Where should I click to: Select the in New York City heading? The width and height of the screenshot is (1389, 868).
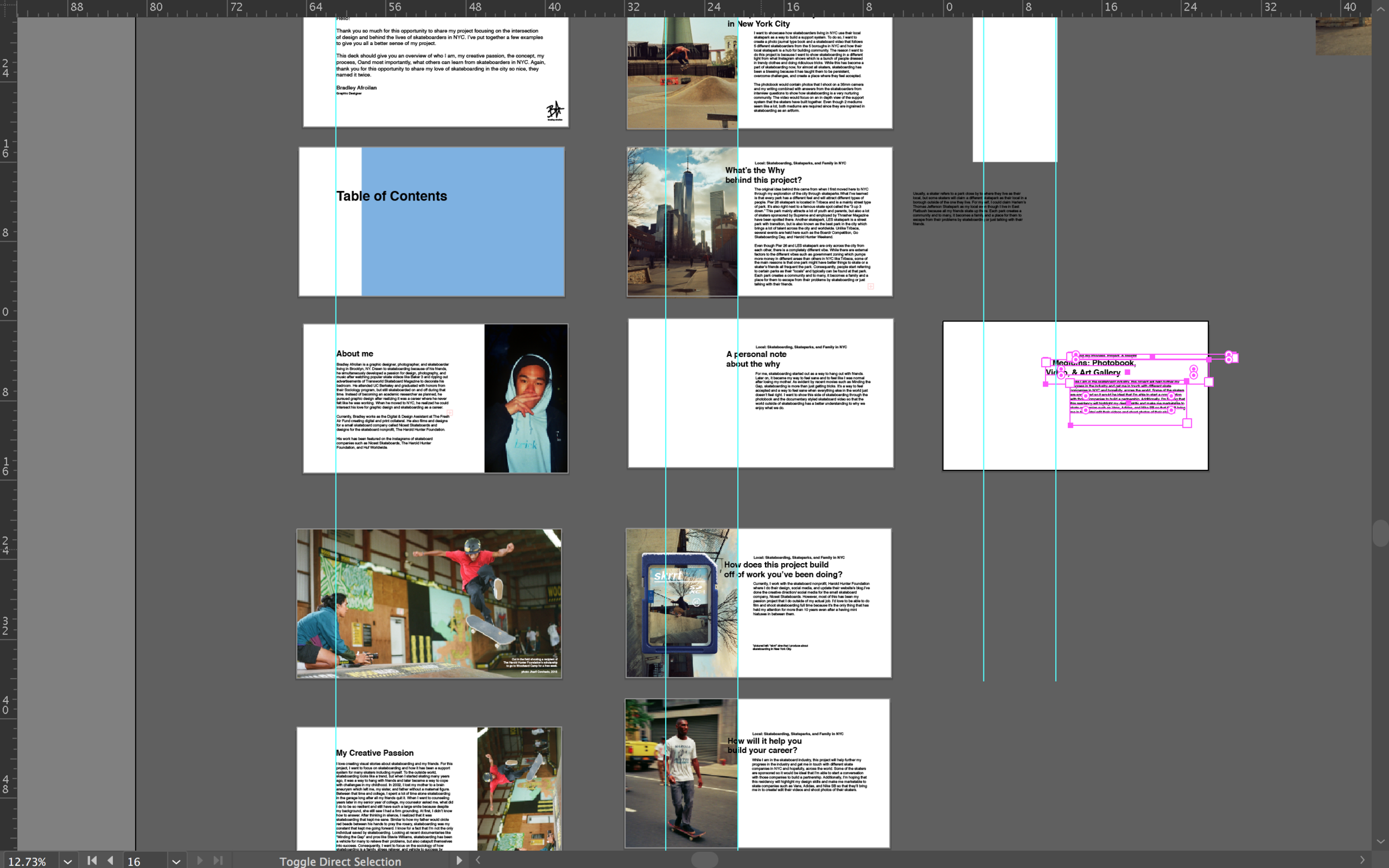(758, 23)
